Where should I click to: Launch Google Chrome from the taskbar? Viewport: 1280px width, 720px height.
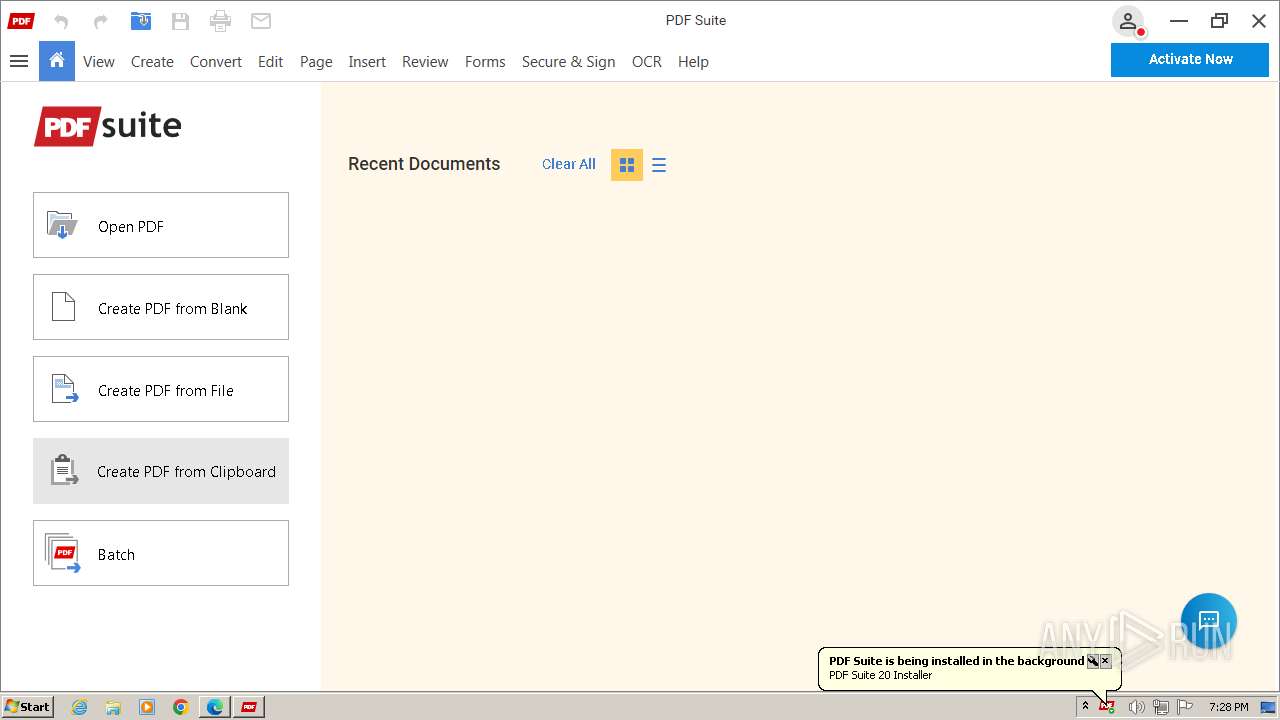[181, 707]
